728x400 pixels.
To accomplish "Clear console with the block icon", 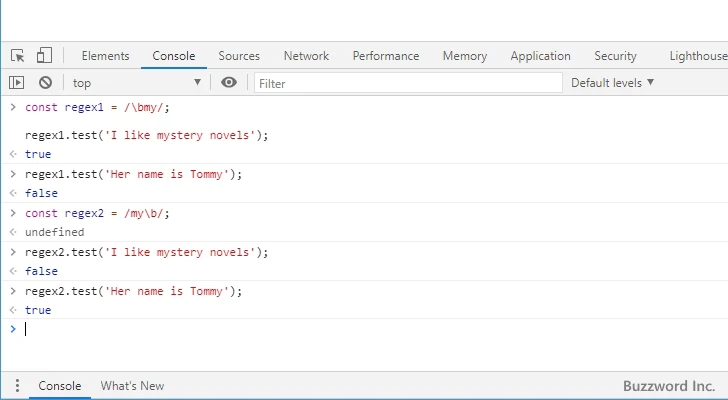I will 45,83.
